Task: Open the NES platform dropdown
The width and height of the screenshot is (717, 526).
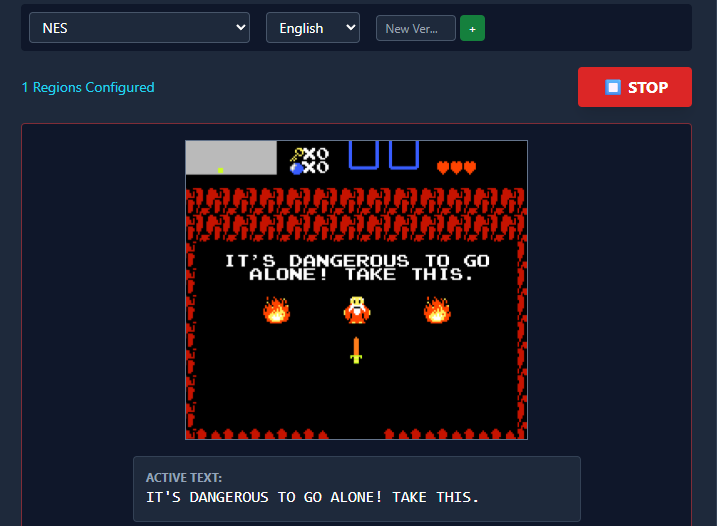Action: tap(139, 28)
